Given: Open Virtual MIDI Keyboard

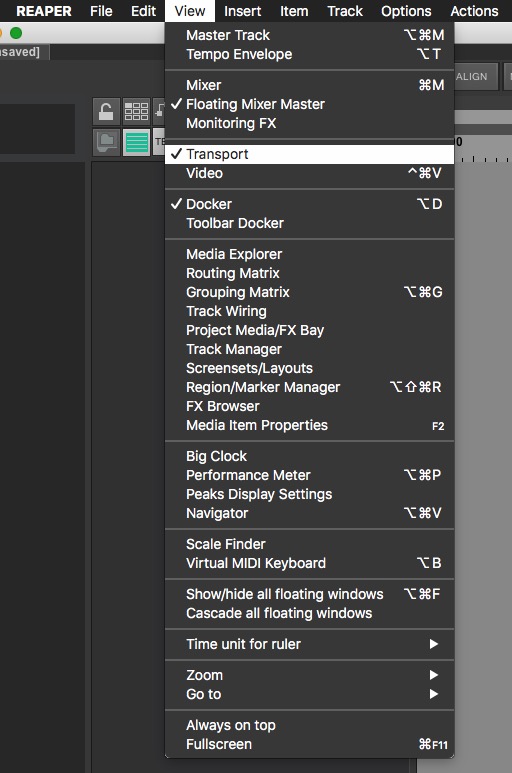Looking at the screenshot, I should point(309,563).
